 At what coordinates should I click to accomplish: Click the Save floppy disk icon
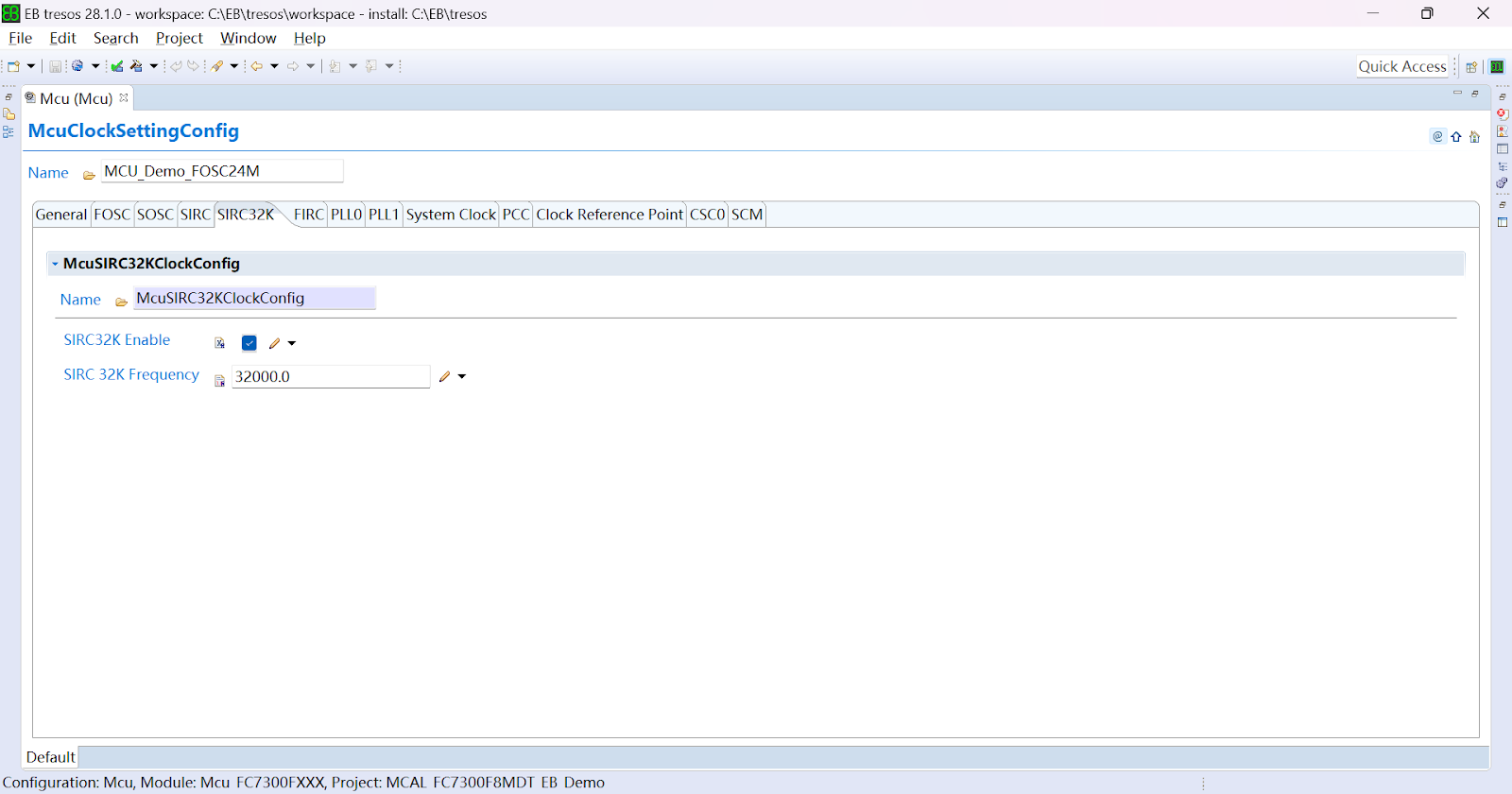56,66
